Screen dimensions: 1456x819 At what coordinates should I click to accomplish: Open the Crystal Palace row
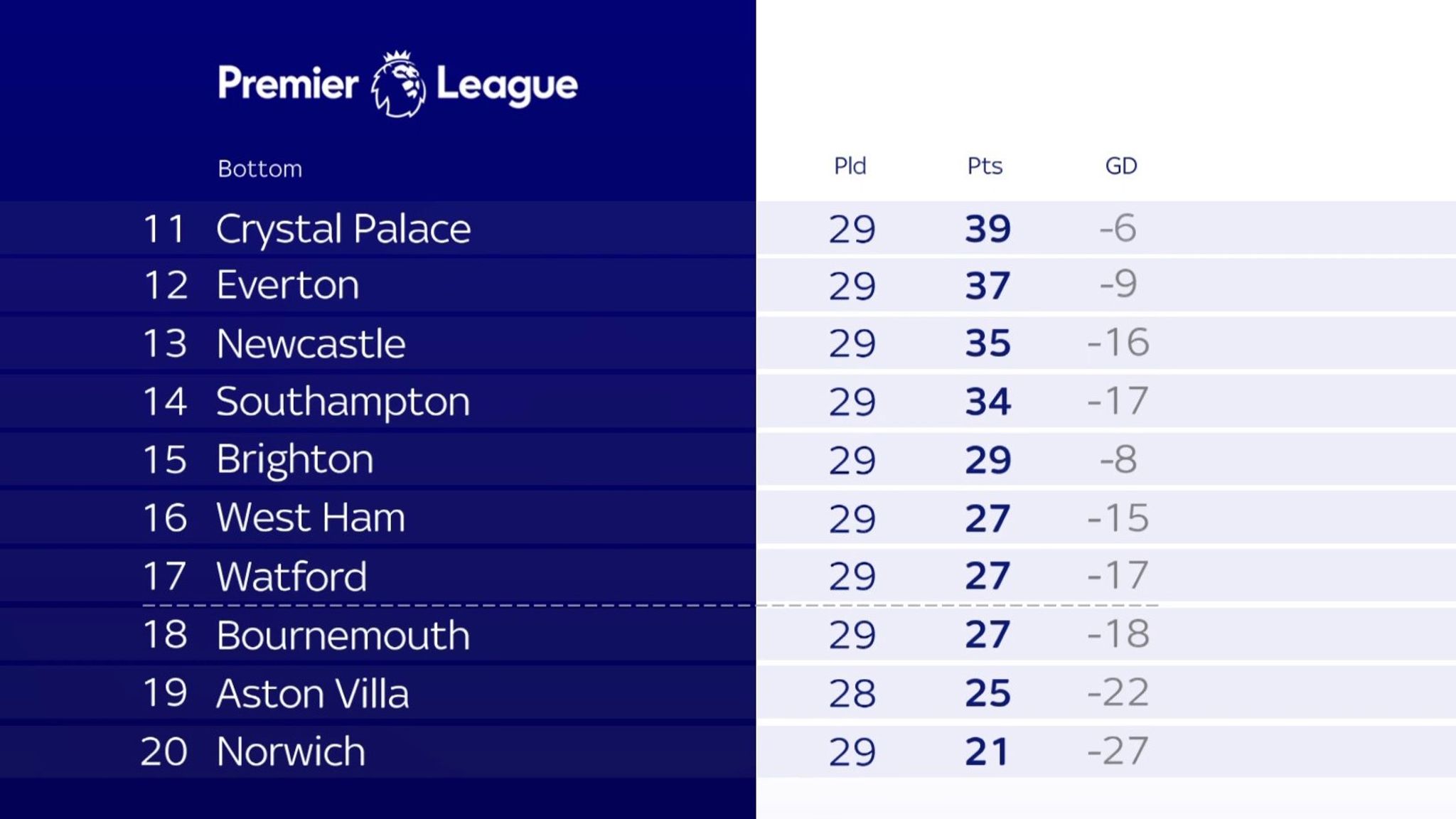(x=728, y=228)
